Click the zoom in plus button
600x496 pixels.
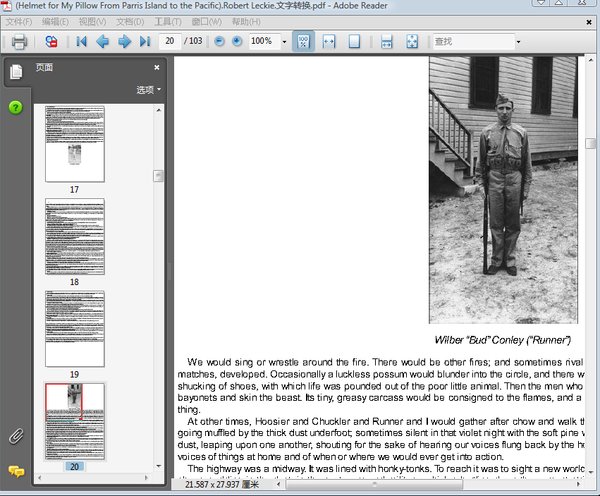[x=236, y=41]
